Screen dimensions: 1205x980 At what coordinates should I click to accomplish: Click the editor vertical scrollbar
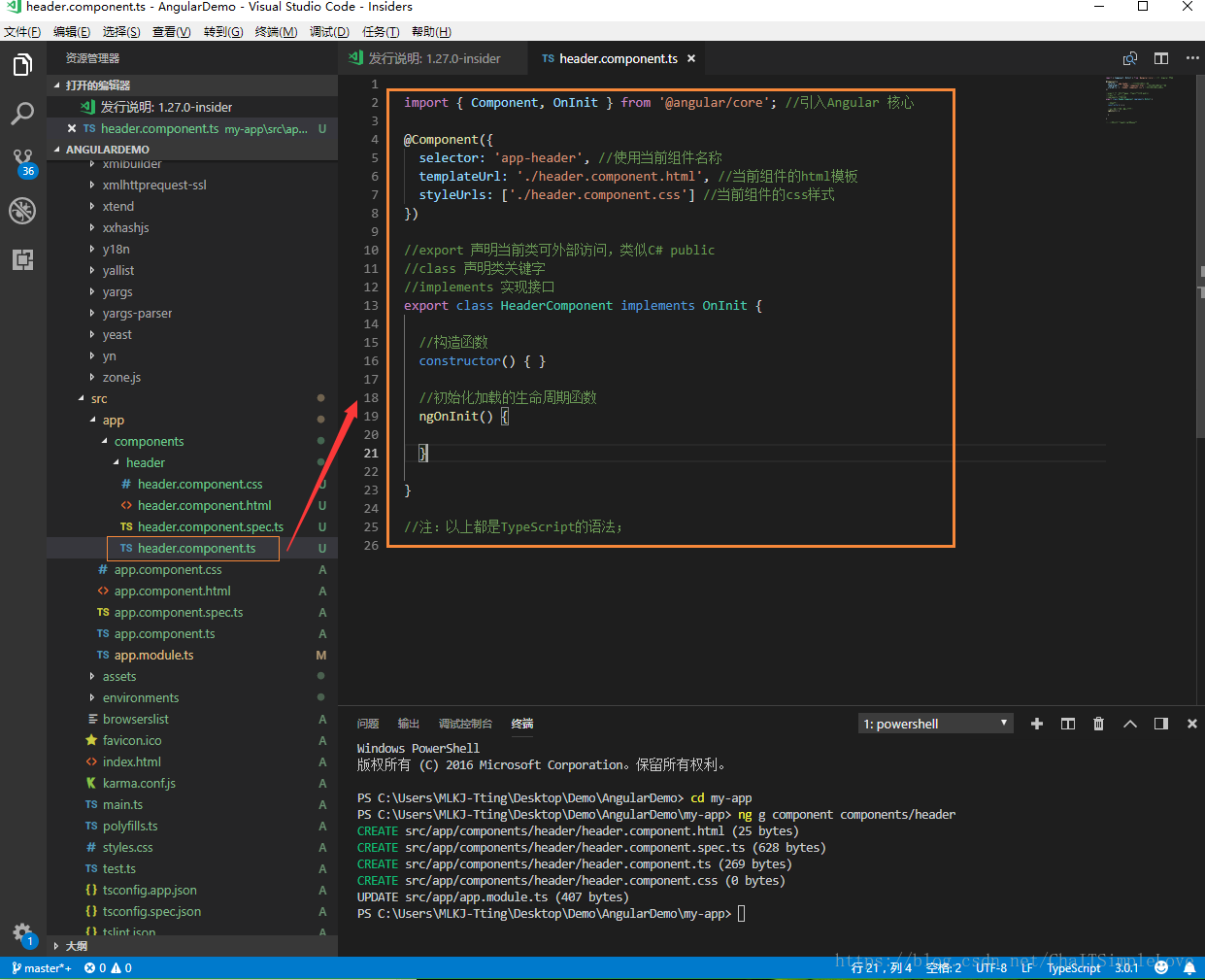pos(1199,256)
